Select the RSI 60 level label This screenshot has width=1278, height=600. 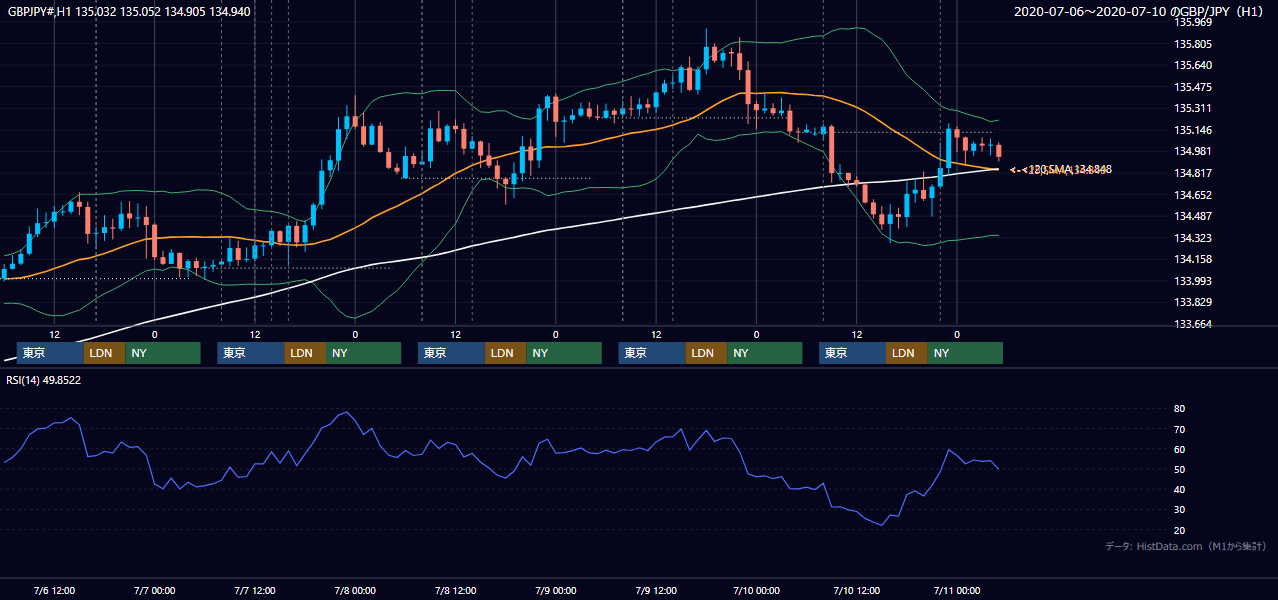(x=1180, y=449)
